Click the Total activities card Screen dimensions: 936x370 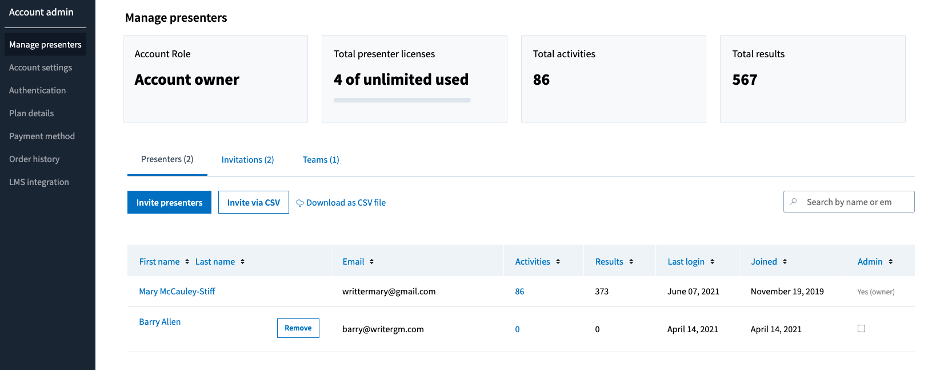613,79
